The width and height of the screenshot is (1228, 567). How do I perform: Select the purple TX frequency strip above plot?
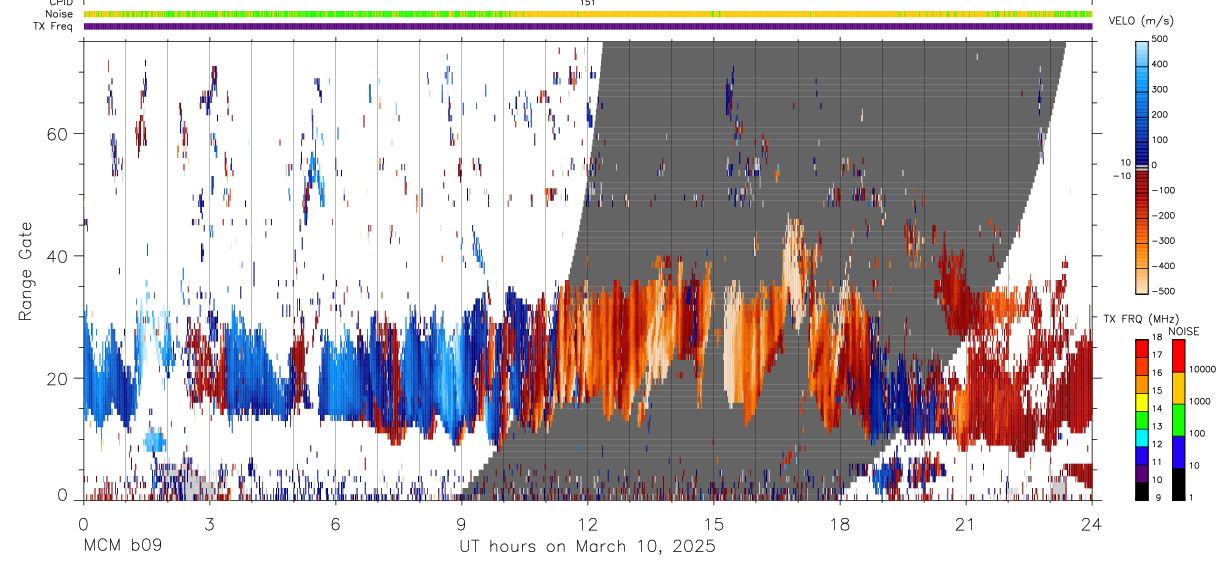tap(587, 26)
